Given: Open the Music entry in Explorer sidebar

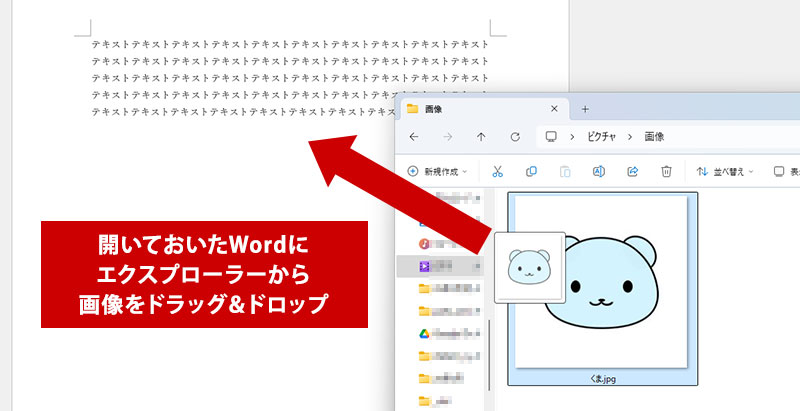Looking at the screenshot, I should (x=449, y=244).
